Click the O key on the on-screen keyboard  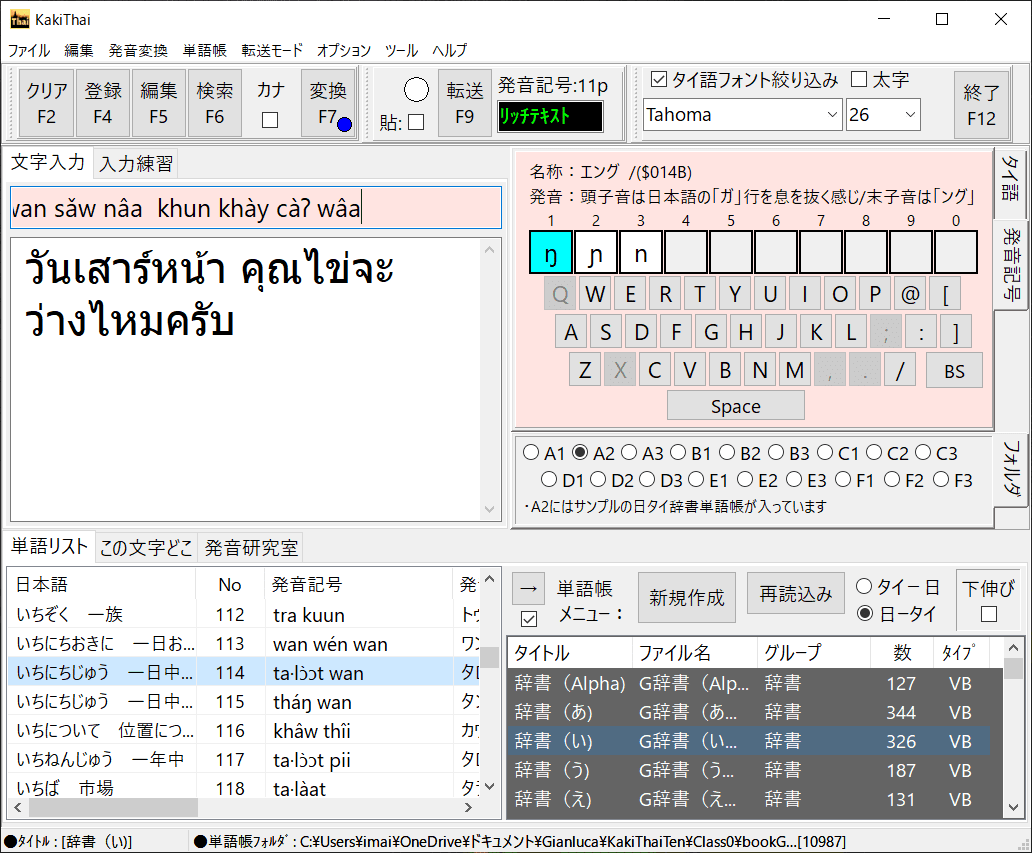(x=840, y=294)
